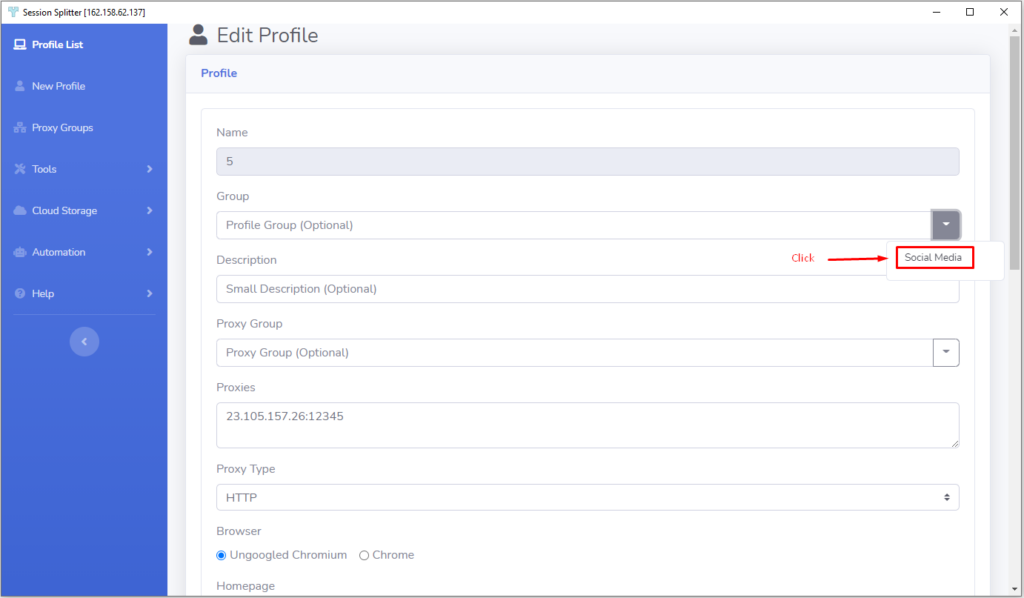Select Chrome browser option

[x=364, y=555]
